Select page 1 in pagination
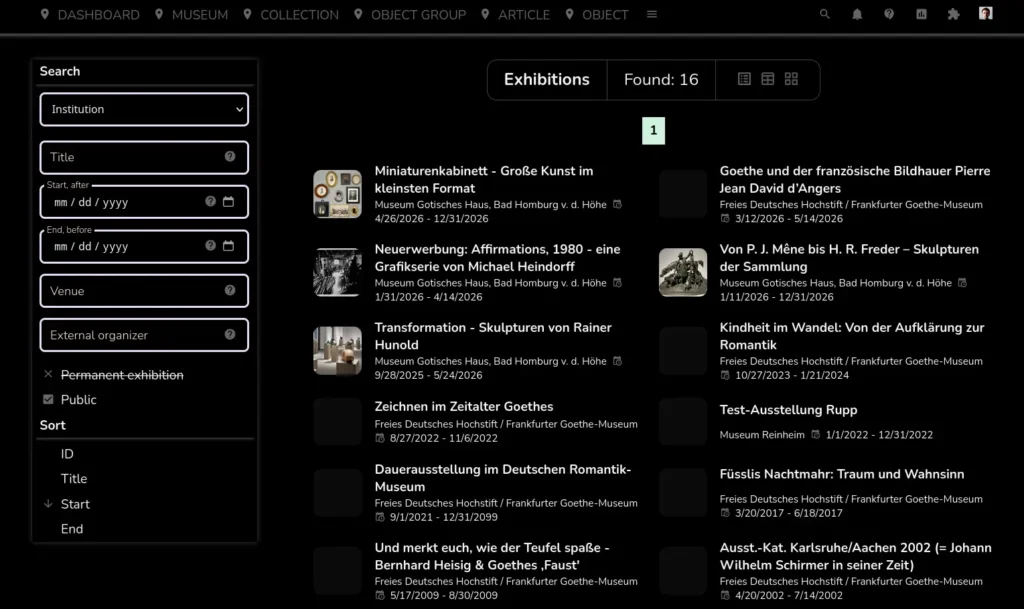The width and height of the screenshot is (1024, 609). pos(653,131)
